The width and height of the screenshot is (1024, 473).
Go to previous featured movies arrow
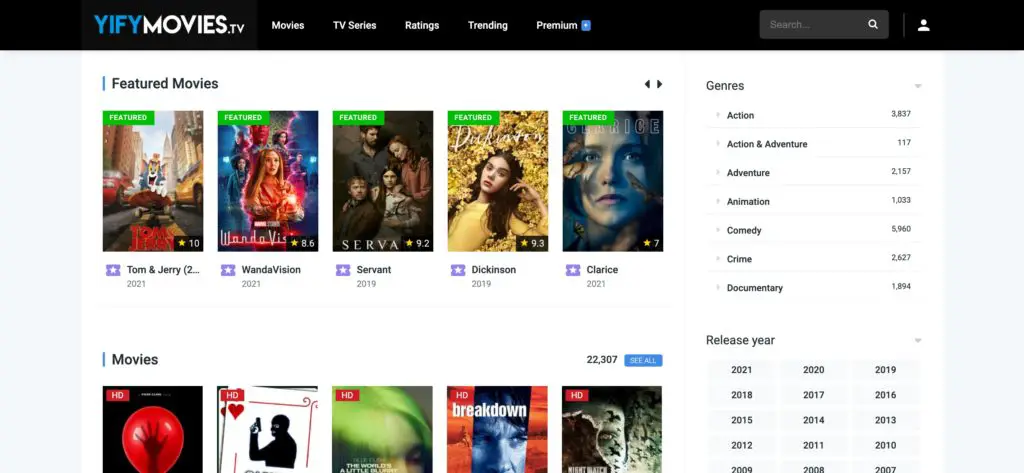point(647,84)
